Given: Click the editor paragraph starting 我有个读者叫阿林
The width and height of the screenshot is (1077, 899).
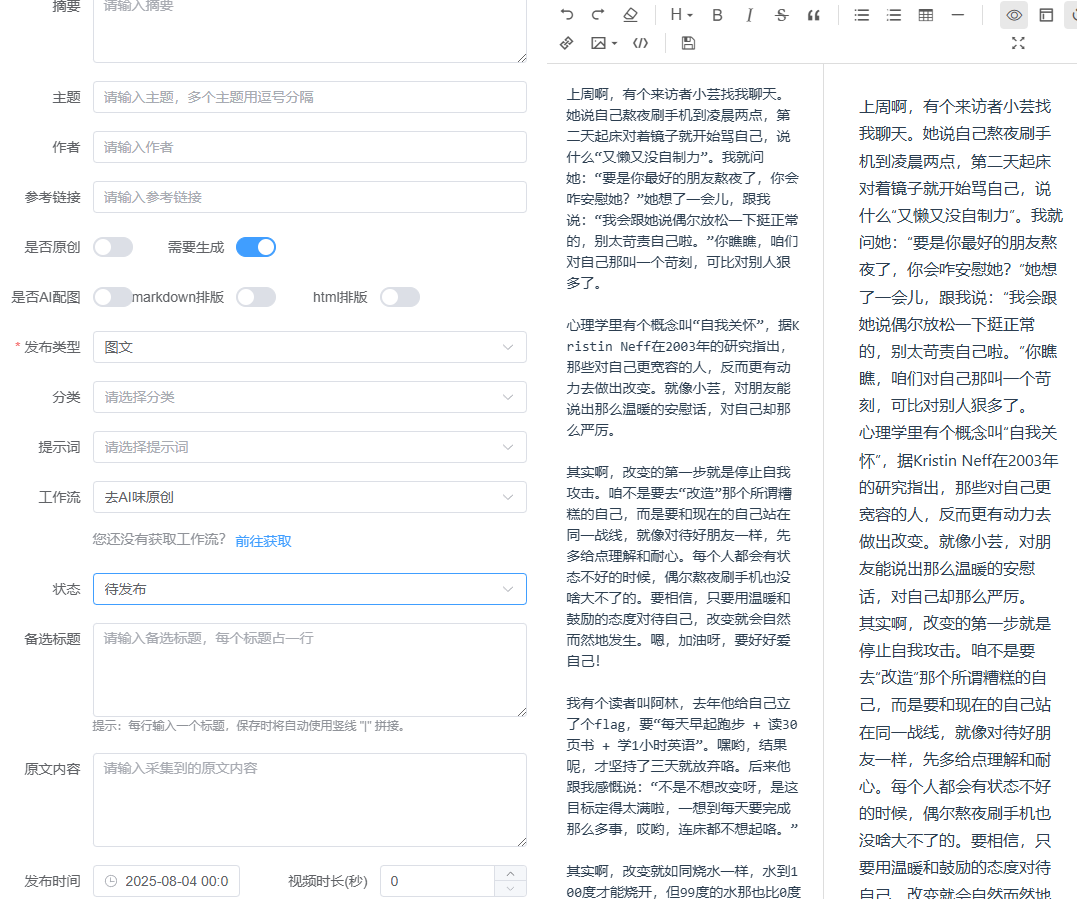Looking at the screenshot, I should [683, 766].
